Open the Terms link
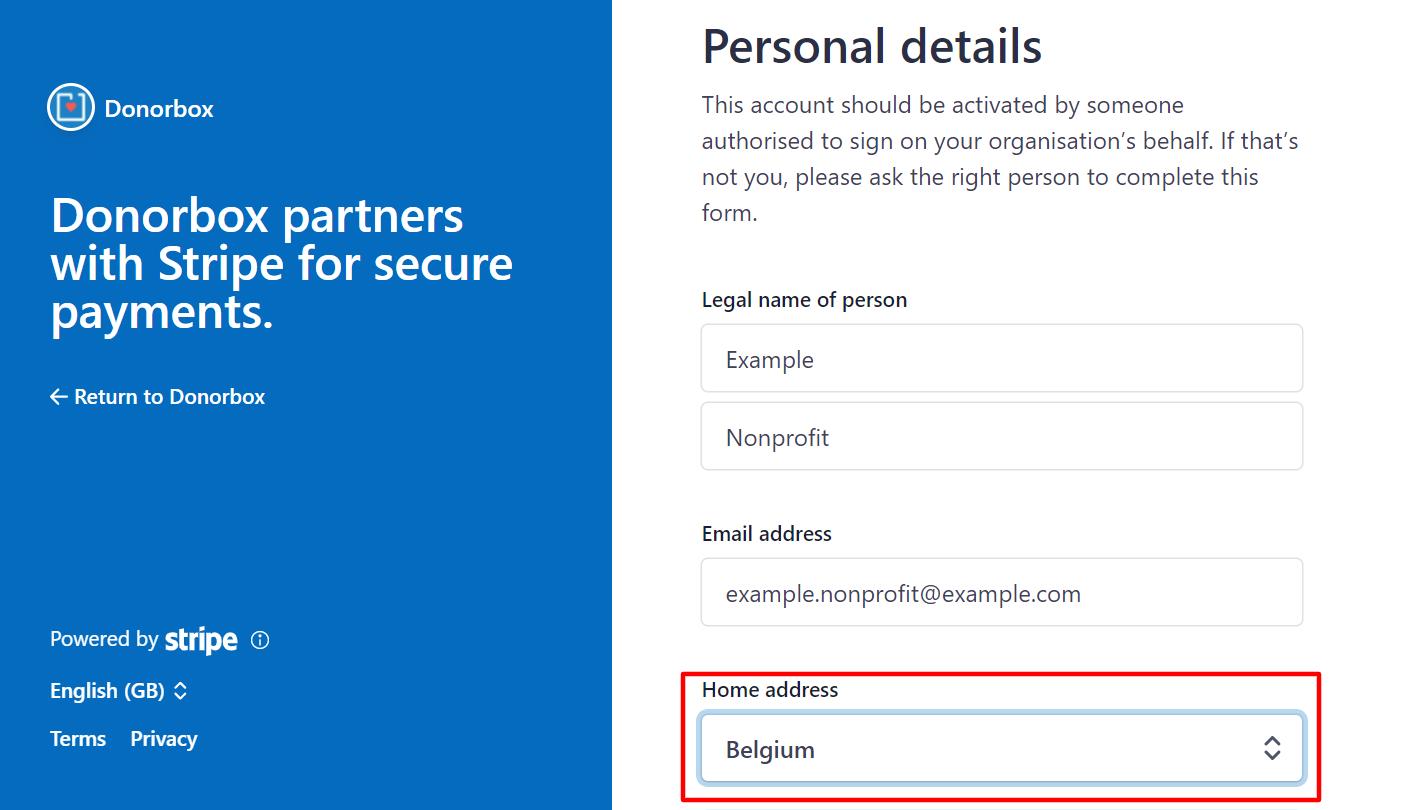 pyautogui.click(x=78, y=739)
